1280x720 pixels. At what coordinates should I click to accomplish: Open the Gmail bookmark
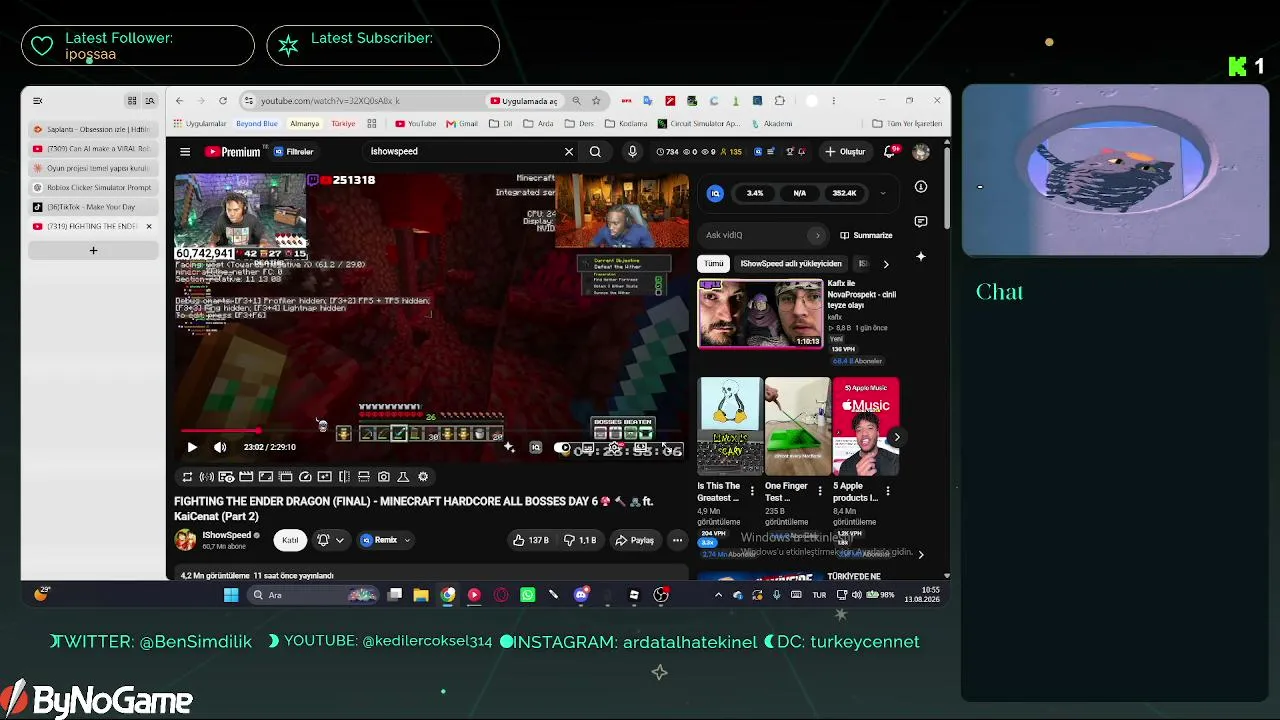tap(461, 124)
